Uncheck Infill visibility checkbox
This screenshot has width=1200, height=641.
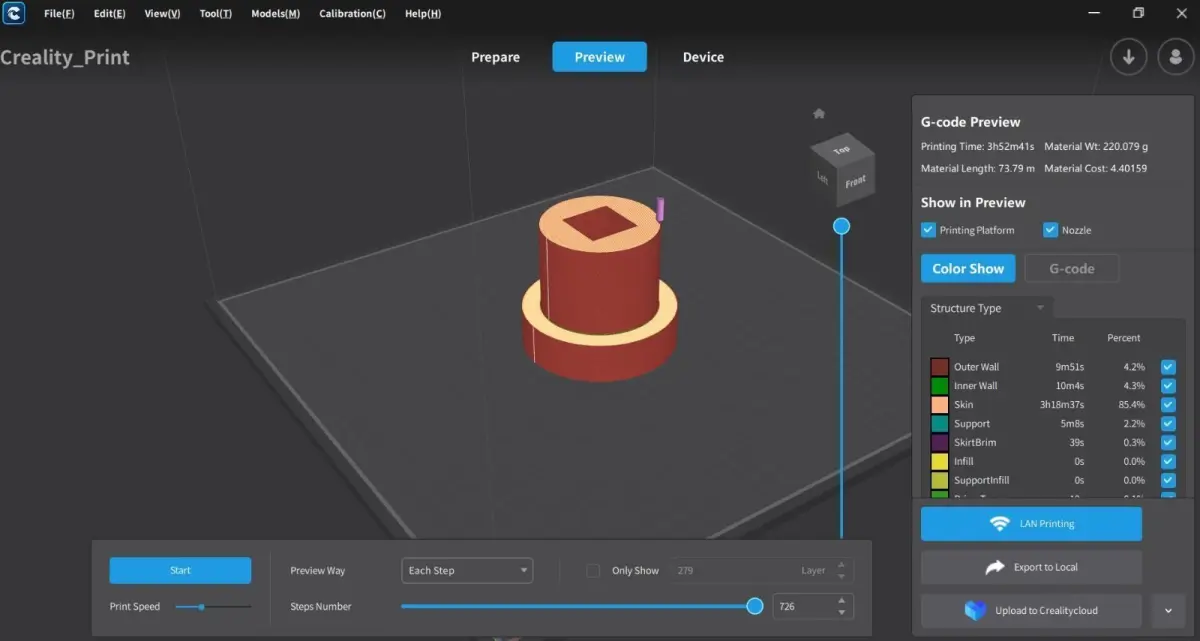point(1168,461)
